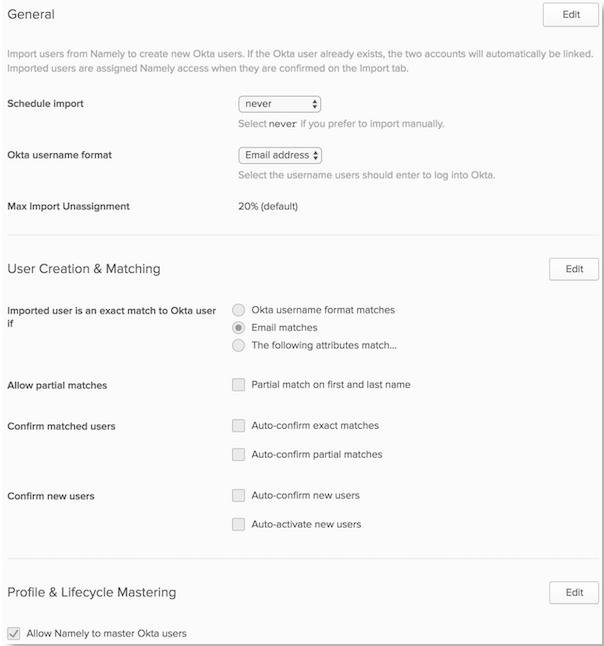The height and width of the screenshot is (646, 604).
Task: Tick the Auto-confirm new users checkbox
Action: 238,495
